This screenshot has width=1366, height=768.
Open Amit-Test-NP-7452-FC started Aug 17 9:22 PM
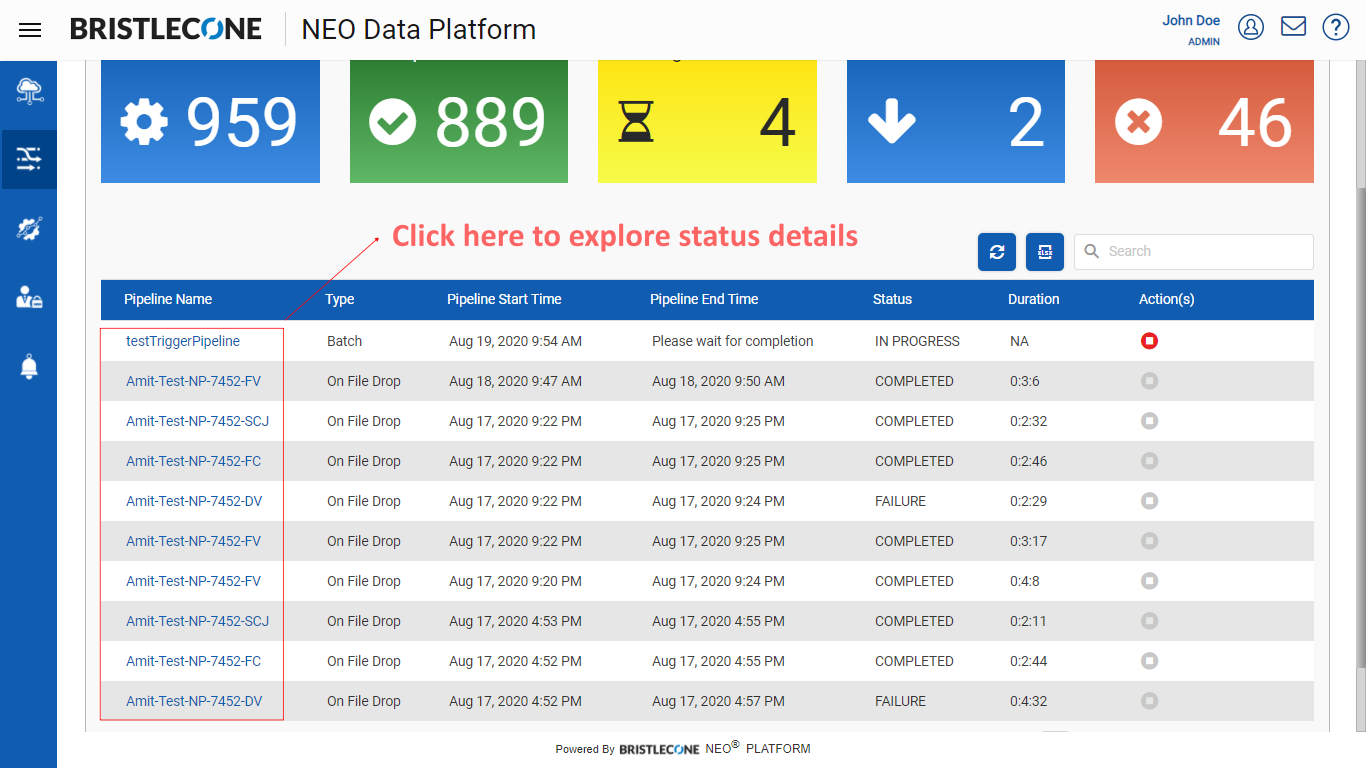point(193,461)
